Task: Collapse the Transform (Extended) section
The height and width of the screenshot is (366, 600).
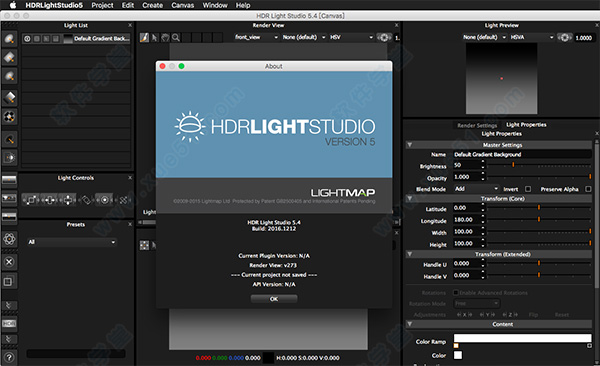Action: click(410, 254)
